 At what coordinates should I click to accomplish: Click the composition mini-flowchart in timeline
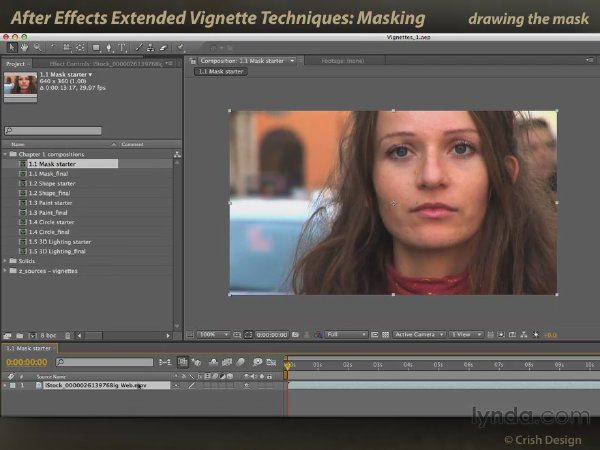165,362
